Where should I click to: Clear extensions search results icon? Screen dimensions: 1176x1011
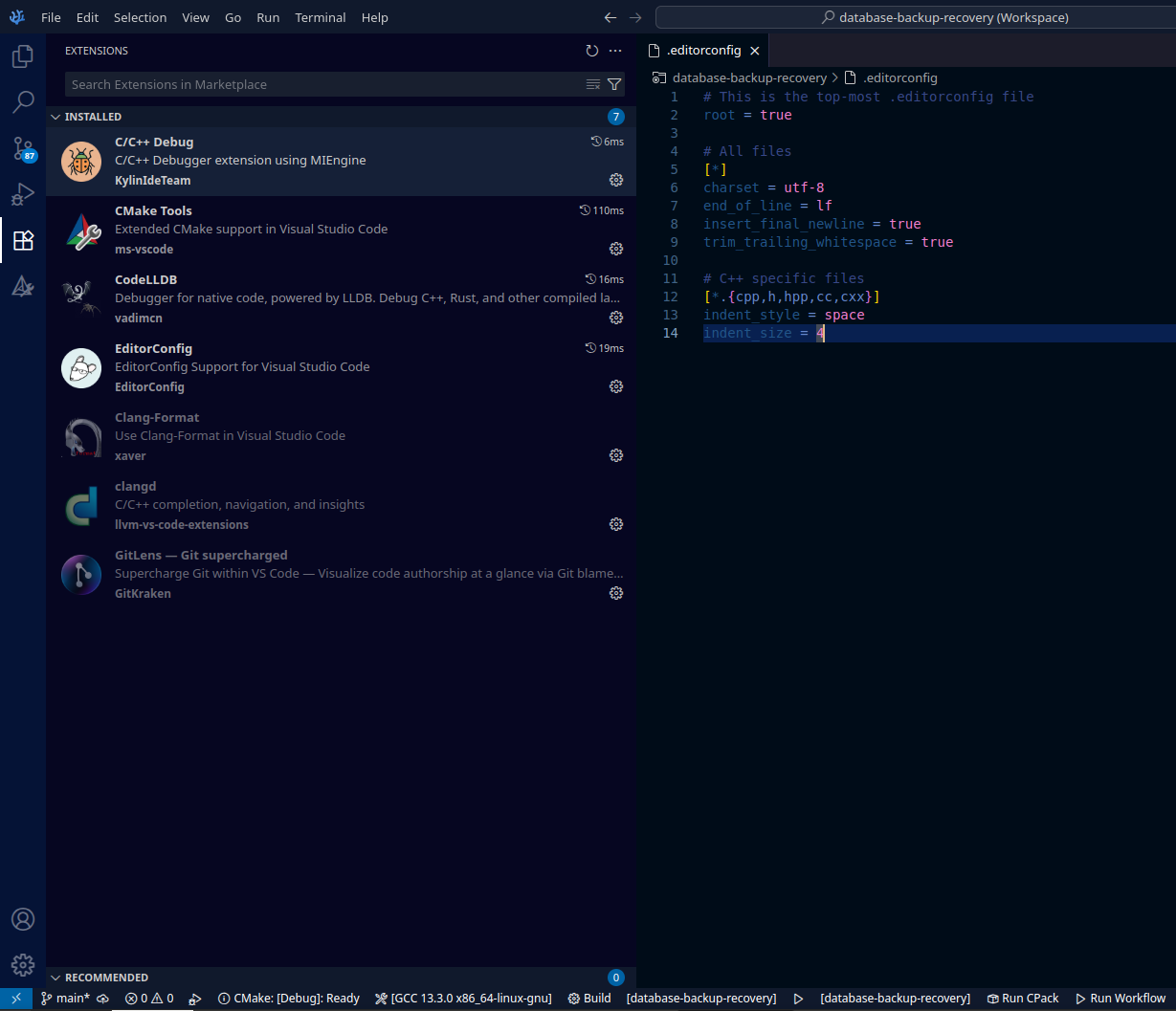pyautogui.click(x=593, y=84)
